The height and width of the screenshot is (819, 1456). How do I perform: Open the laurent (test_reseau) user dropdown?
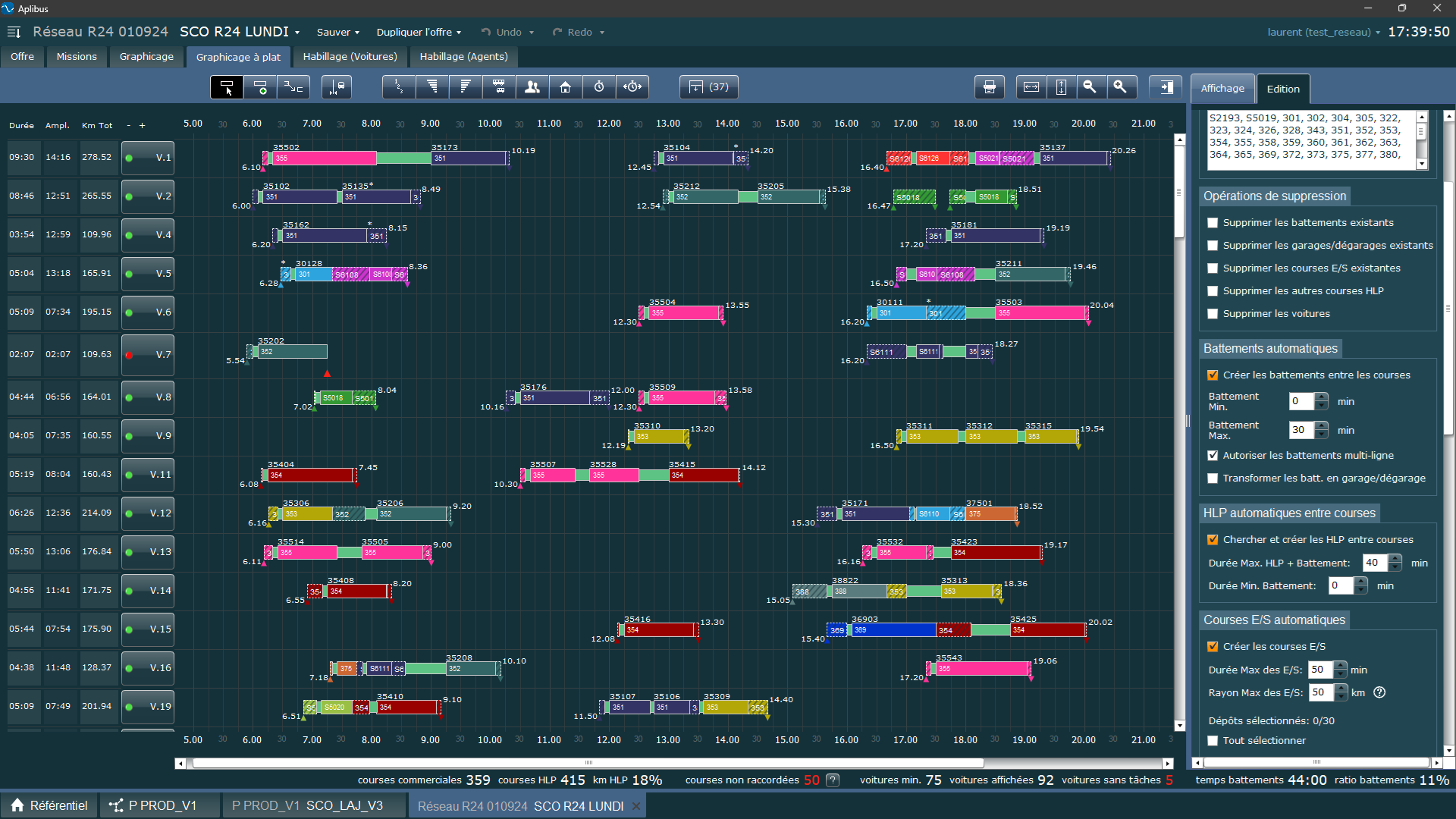[x=1323, y=32]
